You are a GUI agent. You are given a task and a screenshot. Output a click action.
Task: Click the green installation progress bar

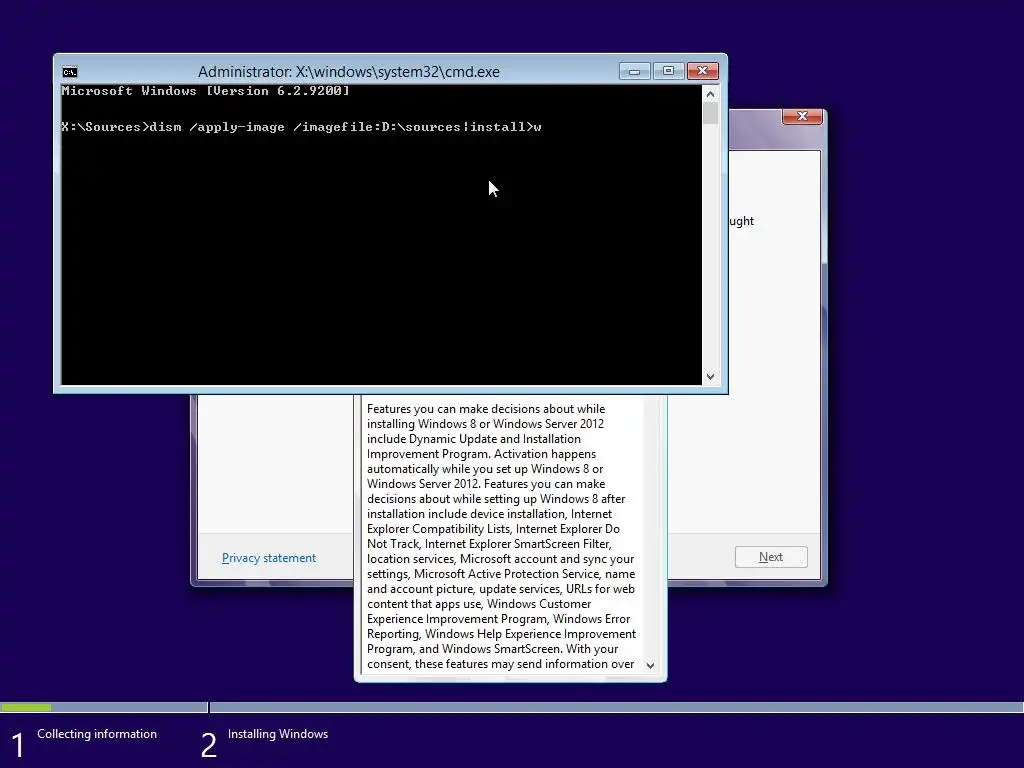click(x=26, y=707)
